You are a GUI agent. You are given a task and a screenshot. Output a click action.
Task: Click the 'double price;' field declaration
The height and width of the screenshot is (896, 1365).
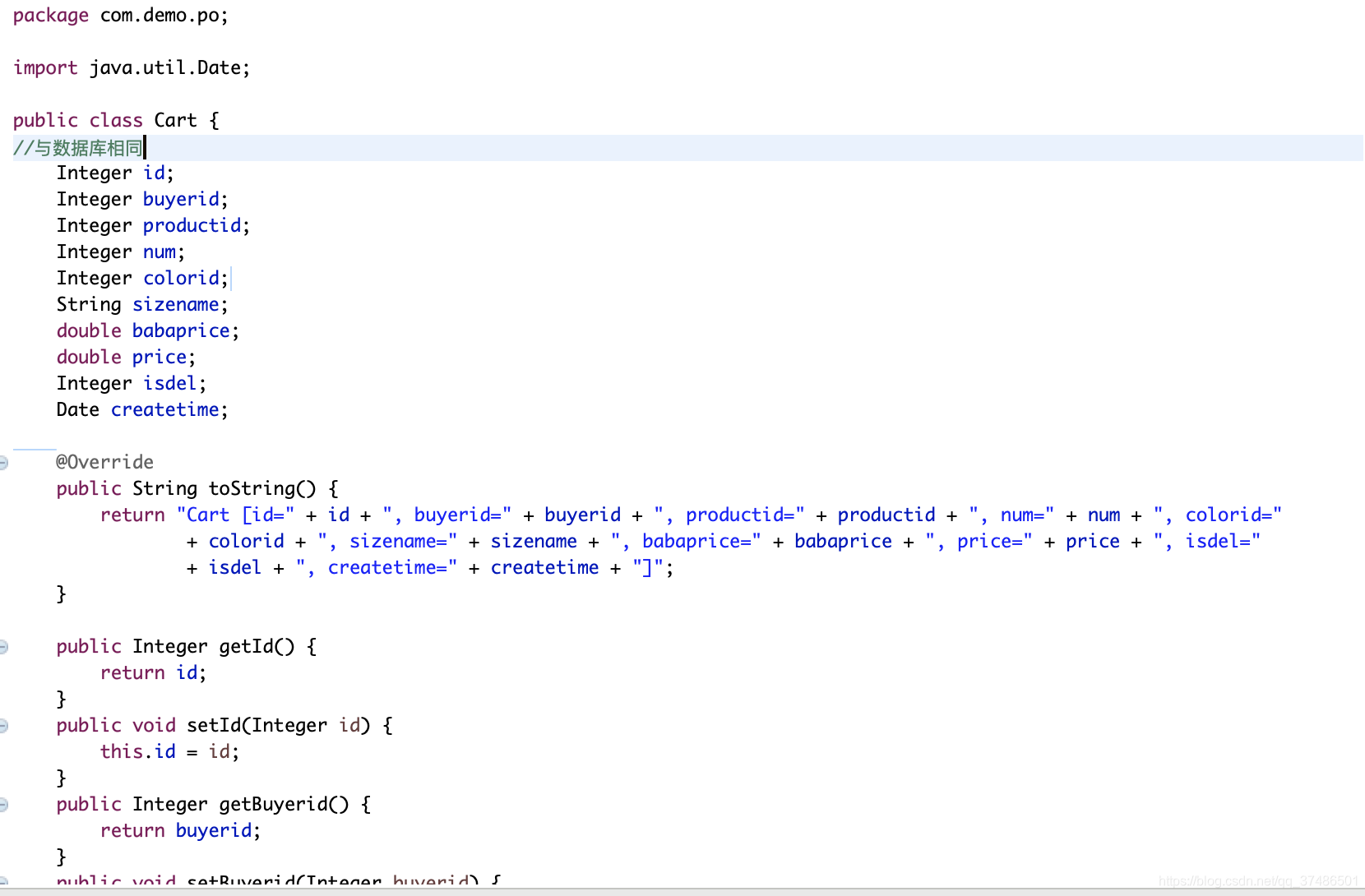tap(126, 357)
